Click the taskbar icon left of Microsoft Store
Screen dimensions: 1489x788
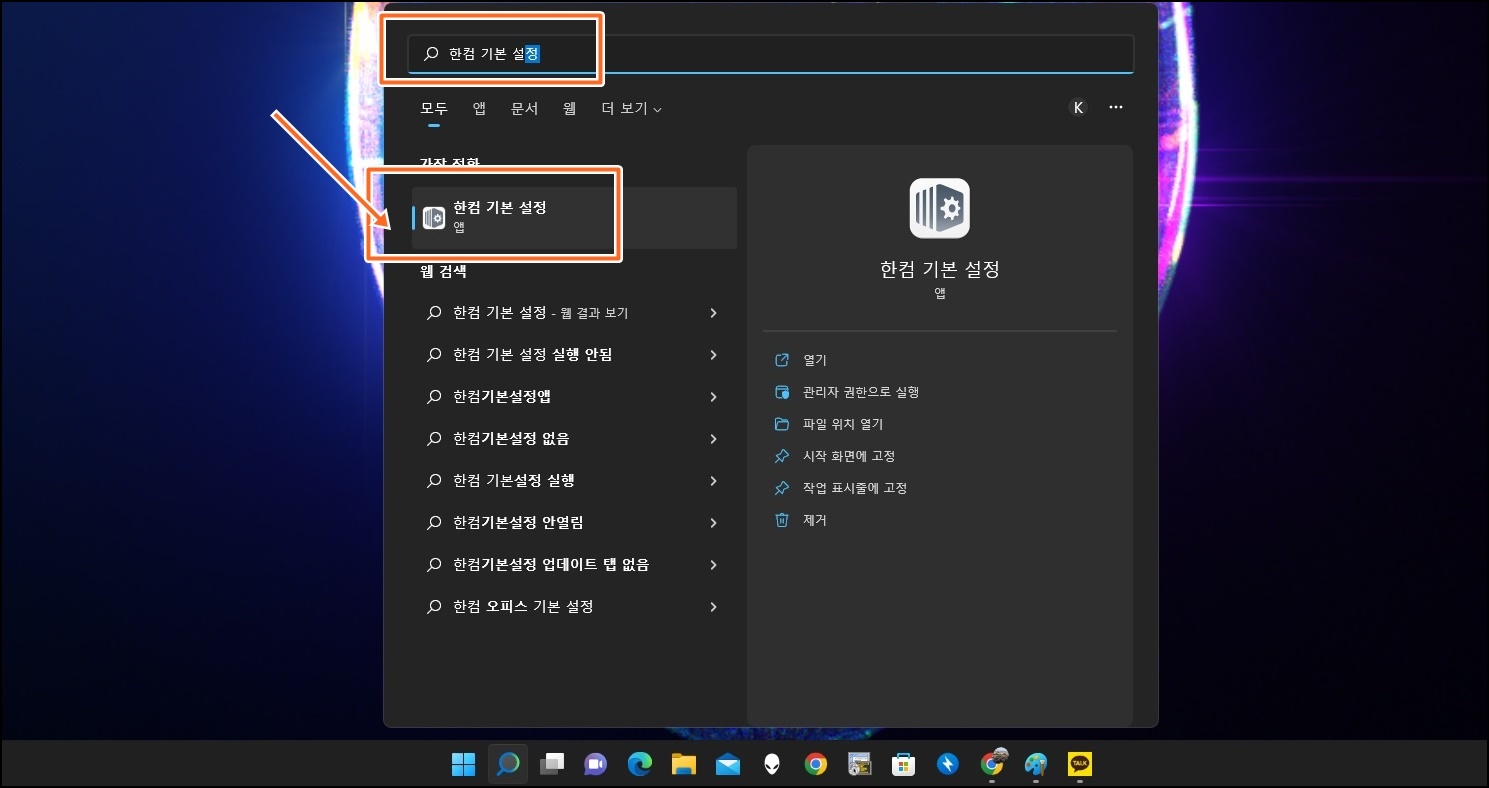click(860, 764)
